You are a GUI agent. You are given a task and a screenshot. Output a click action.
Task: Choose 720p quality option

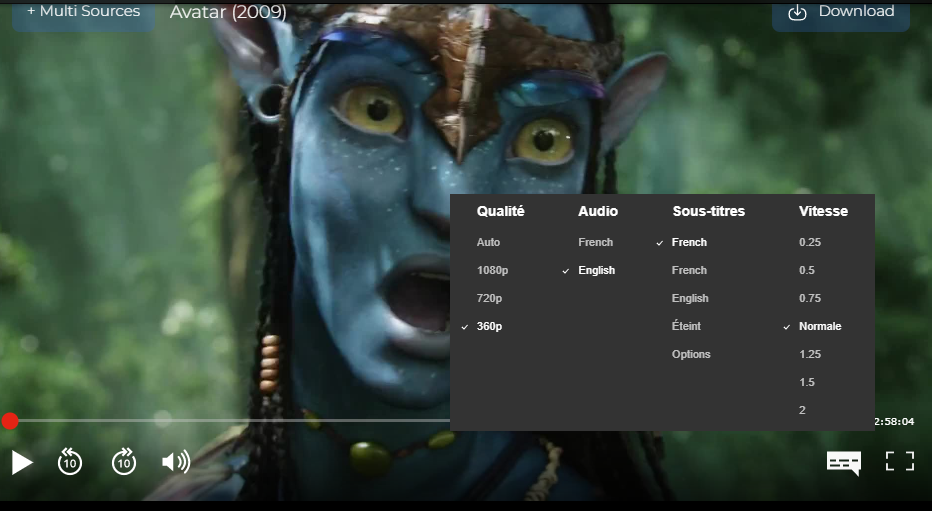click(489, 298)
